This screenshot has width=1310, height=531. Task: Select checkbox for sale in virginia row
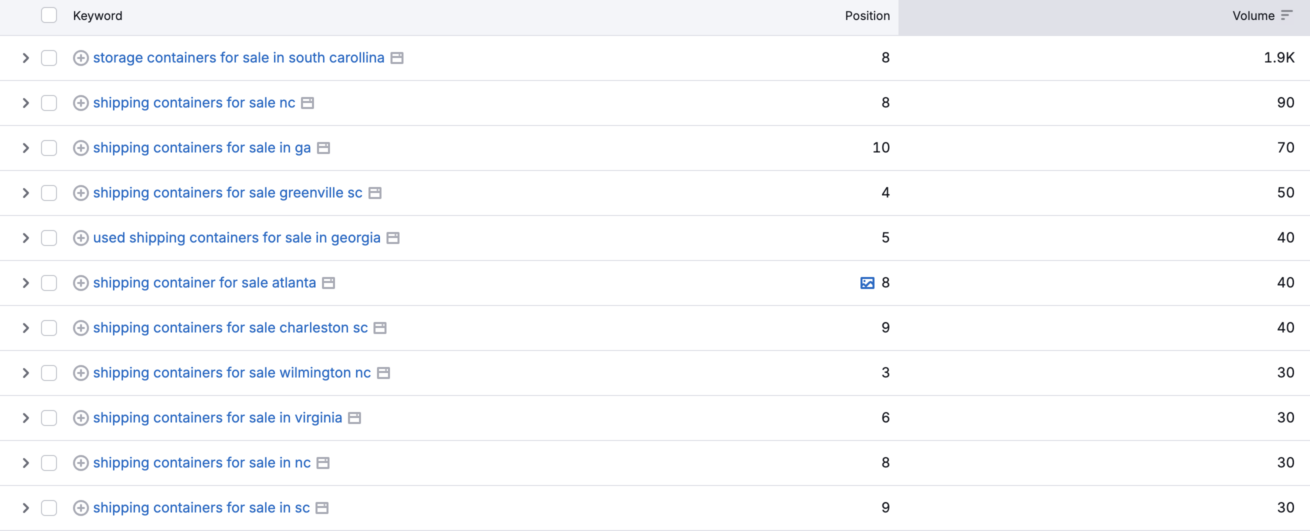coord(49,418)
